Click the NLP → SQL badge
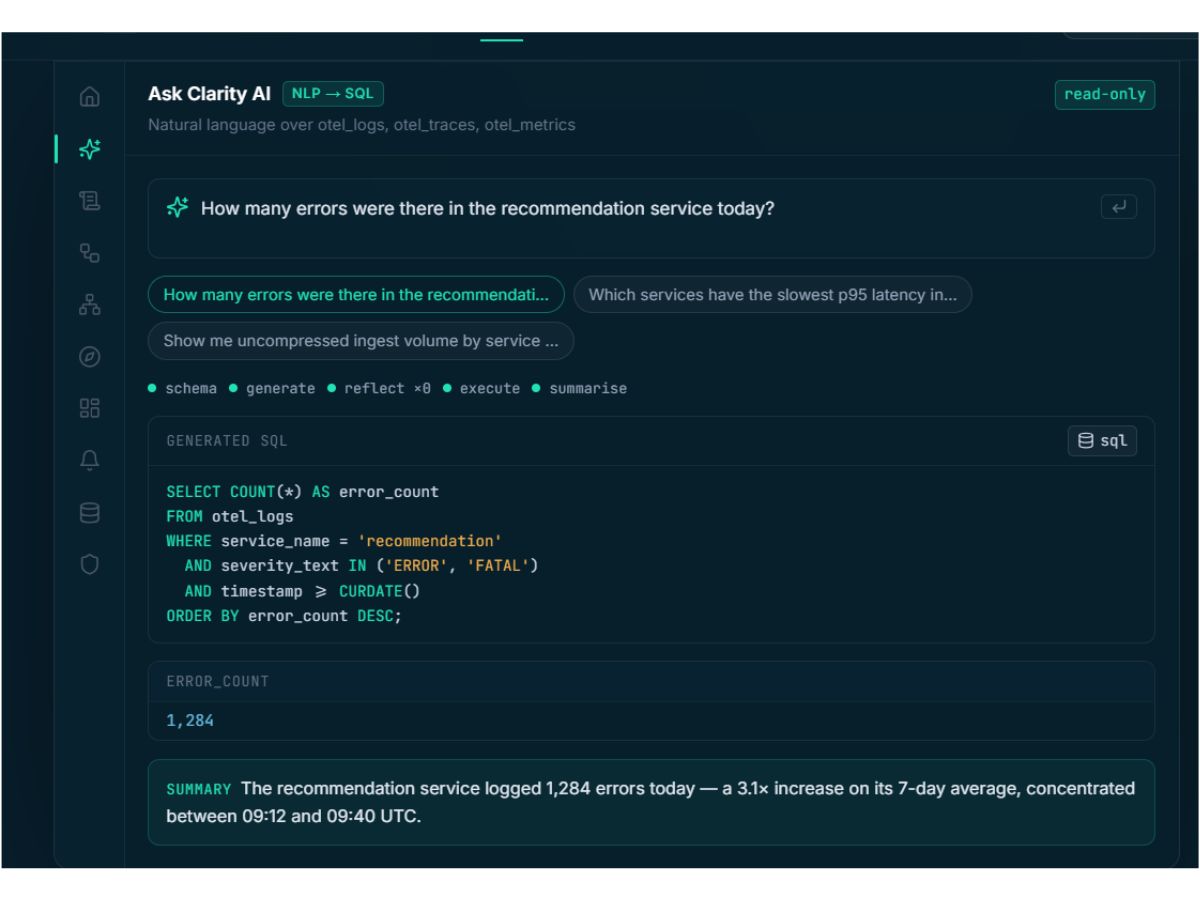 [x=333, y=93]
